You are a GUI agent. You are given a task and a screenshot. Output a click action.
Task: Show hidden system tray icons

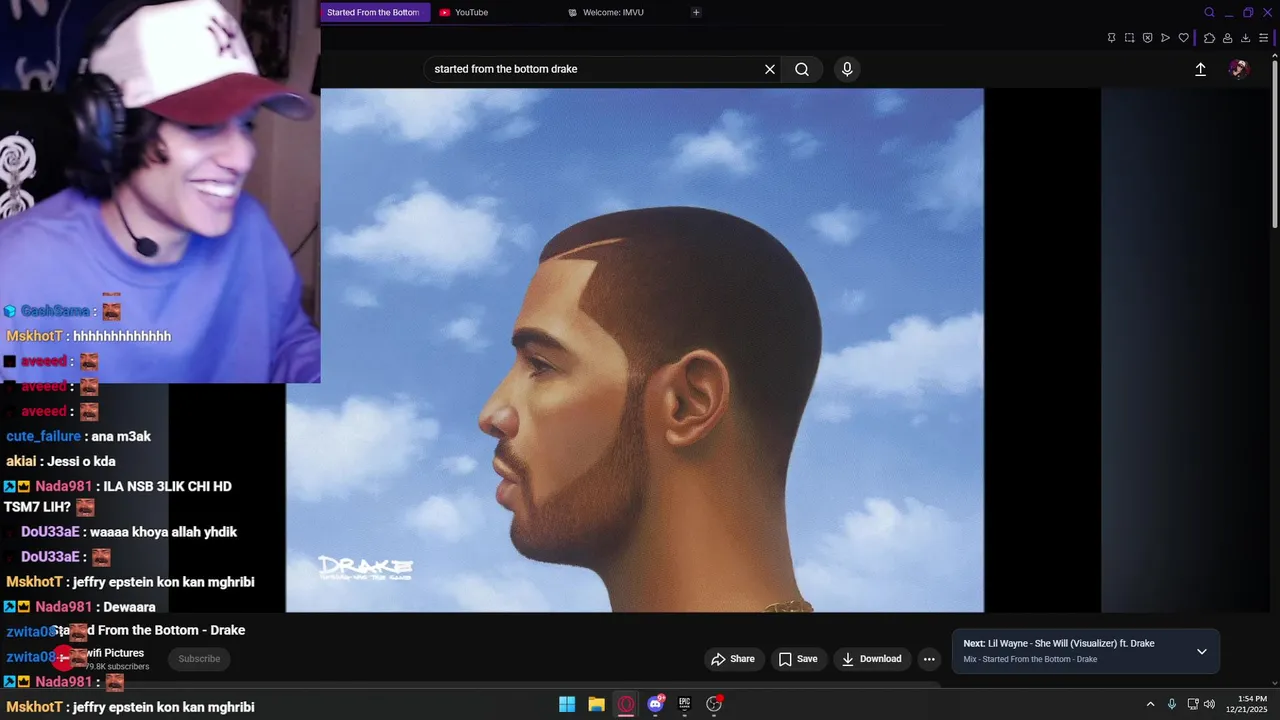(x=1150, y=704)
